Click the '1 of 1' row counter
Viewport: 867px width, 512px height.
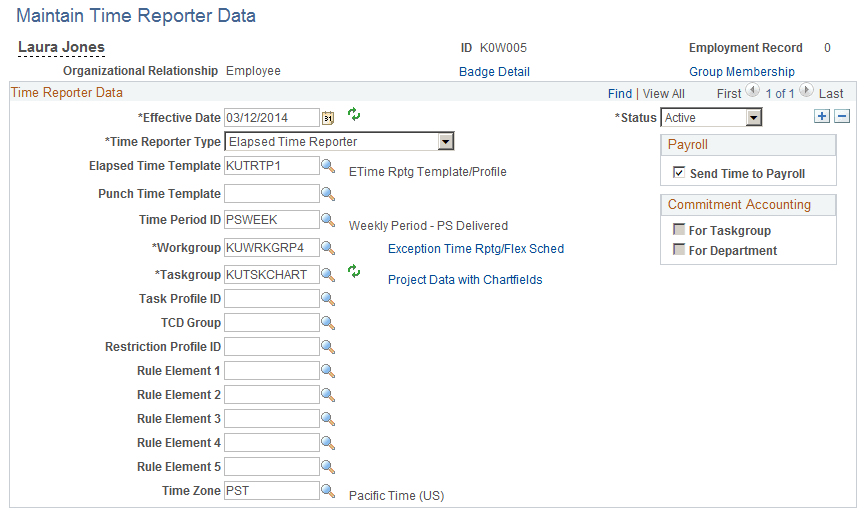pos(780,94)
